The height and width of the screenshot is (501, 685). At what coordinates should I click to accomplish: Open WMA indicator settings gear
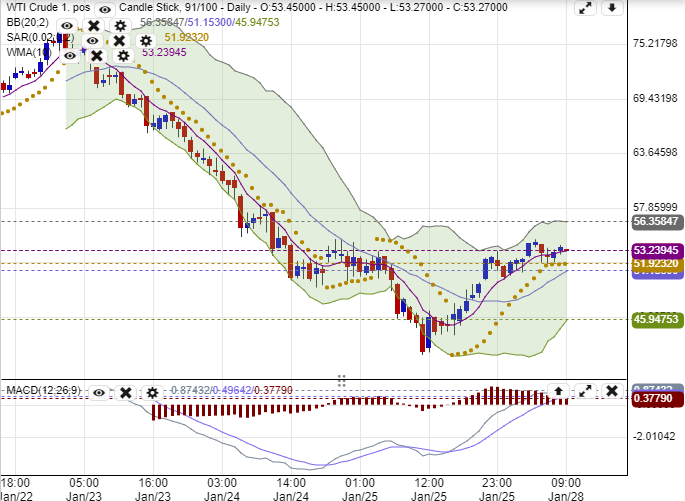[x=123, y=56]
